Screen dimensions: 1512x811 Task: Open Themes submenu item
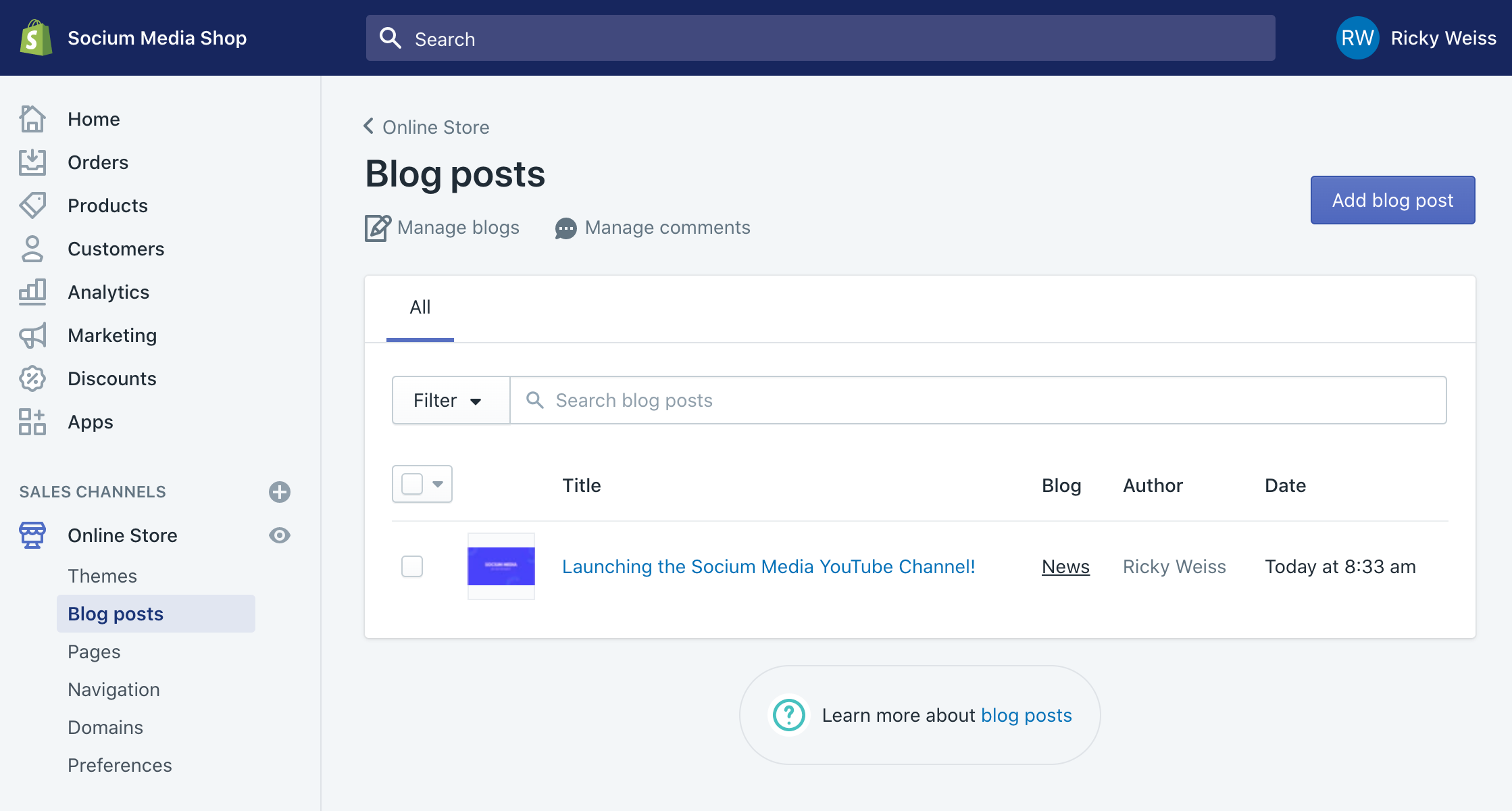(102, 576)
